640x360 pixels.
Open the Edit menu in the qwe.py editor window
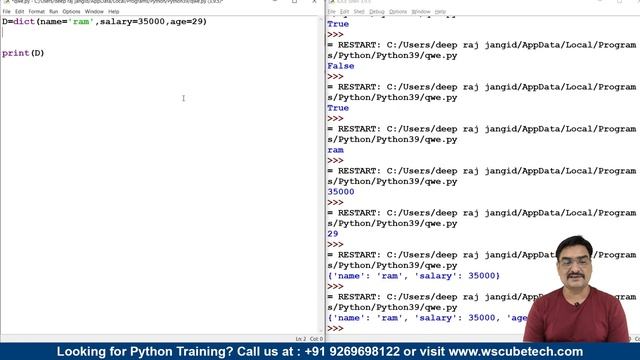[20, 11]
